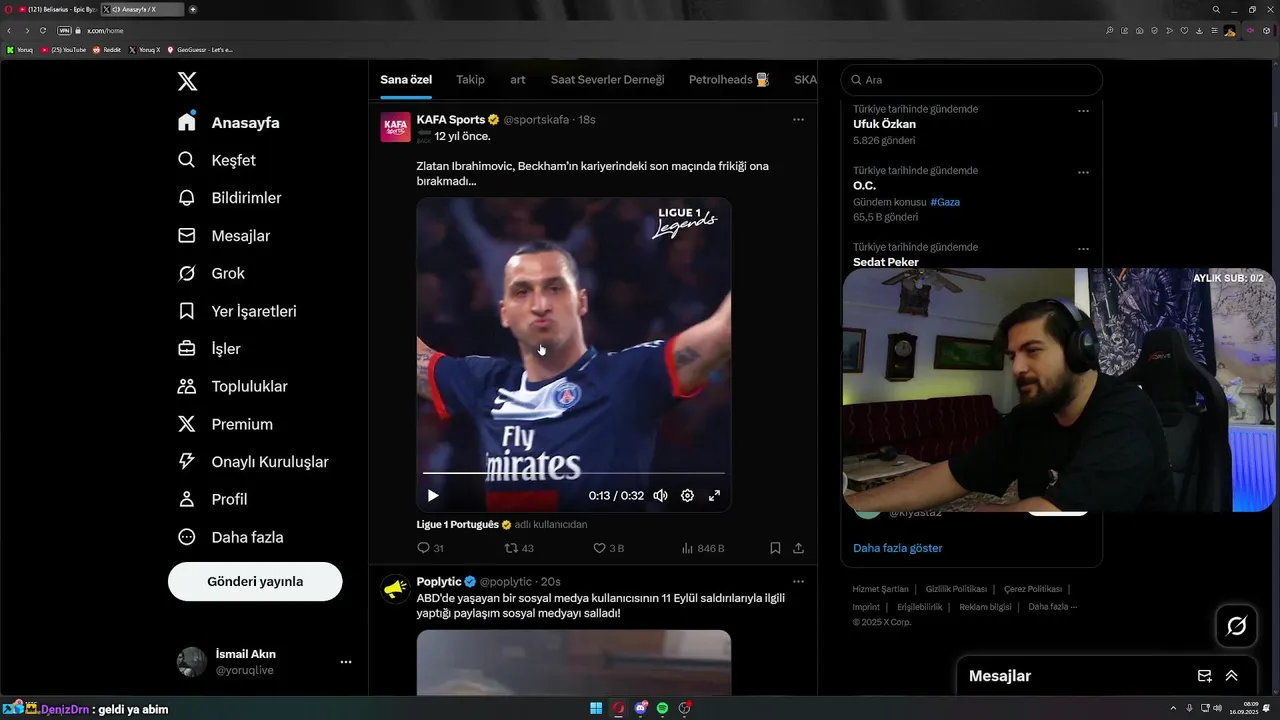The image size is (1280, 720).
Task: Compose new message in Mesajlar drawer
Action: 1205,676
